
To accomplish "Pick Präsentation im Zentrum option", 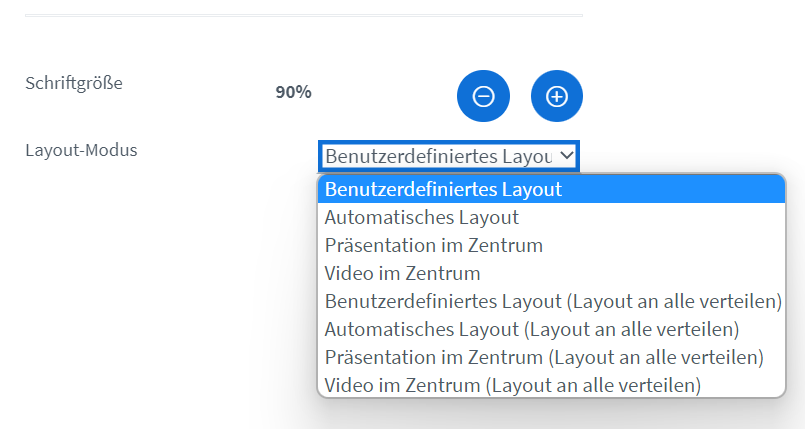I will 551,245.
